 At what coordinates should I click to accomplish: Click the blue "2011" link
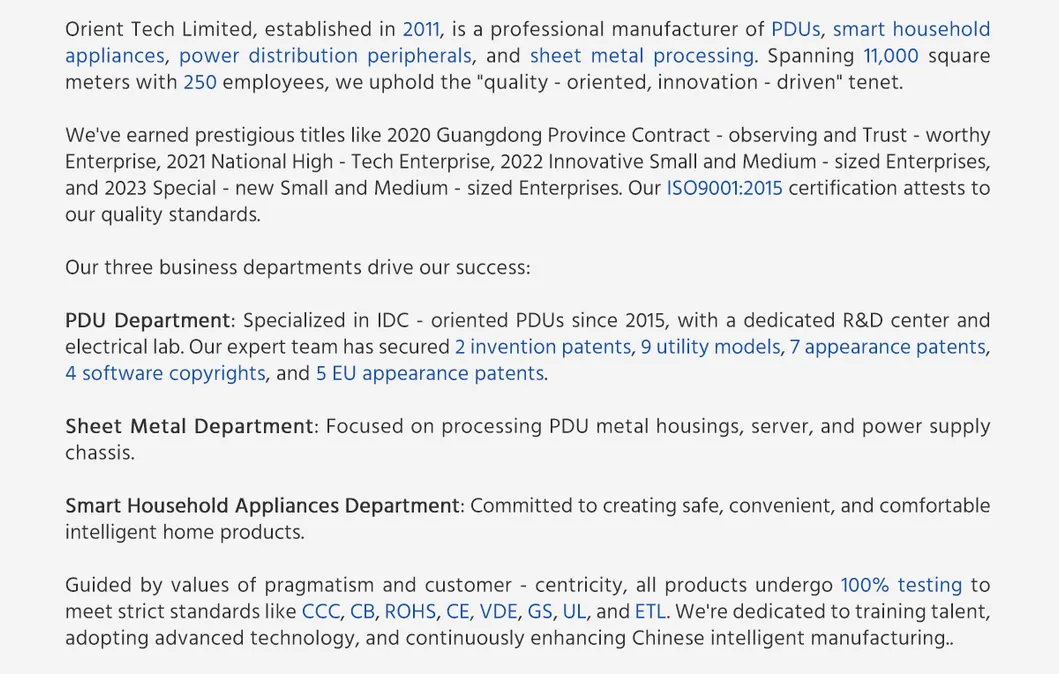click(421, 30)
